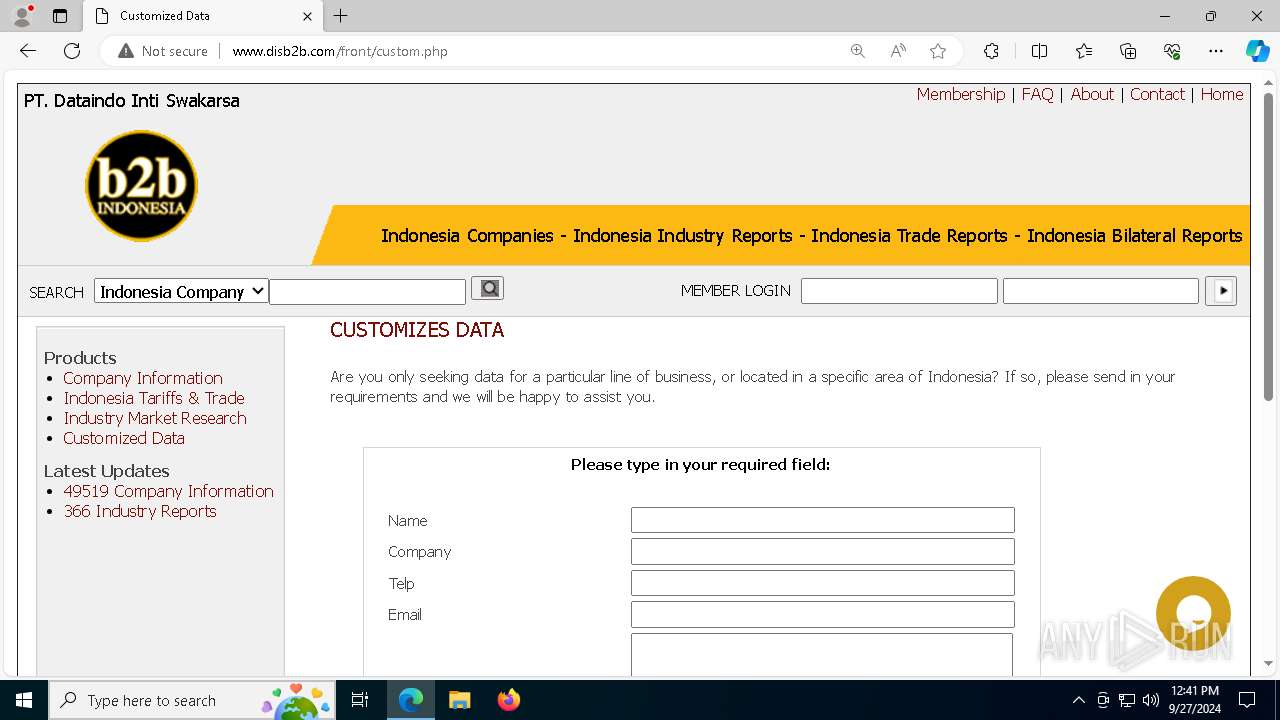Open the Membership link
The width and height of the screenshot is (1280, 720).
coord(961,94)
